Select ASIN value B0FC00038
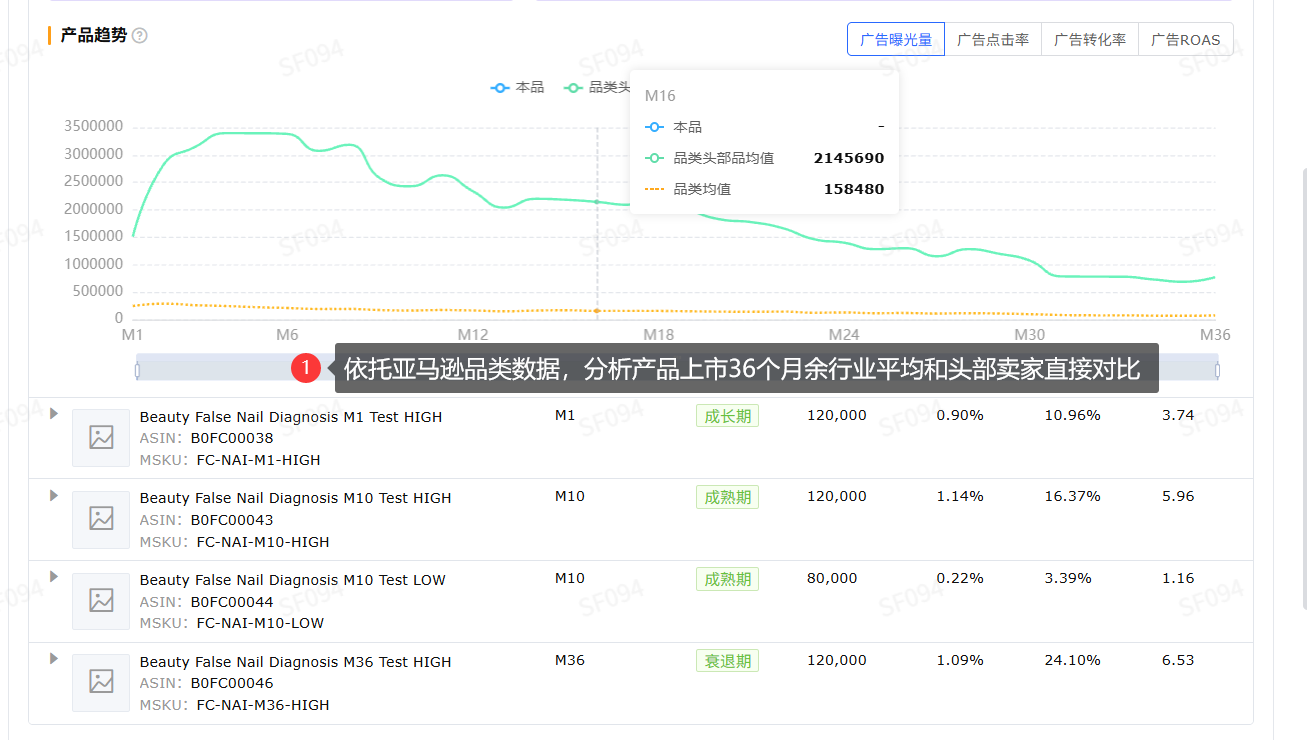This screenshot has height=740, width=1307. 232,438
